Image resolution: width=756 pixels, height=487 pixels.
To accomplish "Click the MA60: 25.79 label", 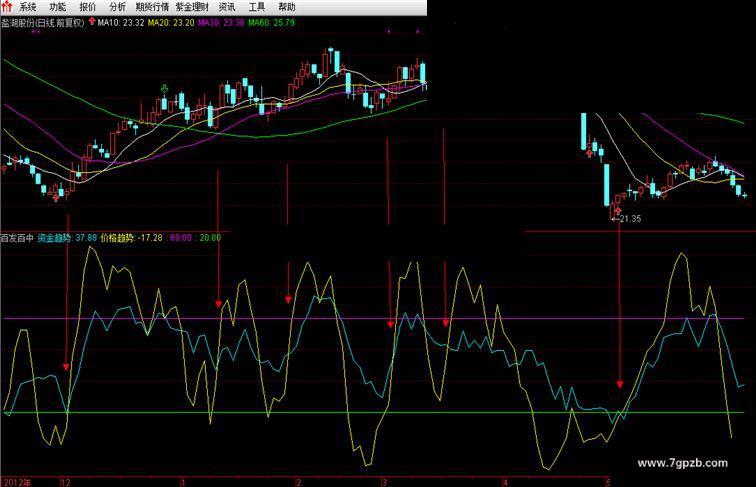I will click(x=271, y=22).
